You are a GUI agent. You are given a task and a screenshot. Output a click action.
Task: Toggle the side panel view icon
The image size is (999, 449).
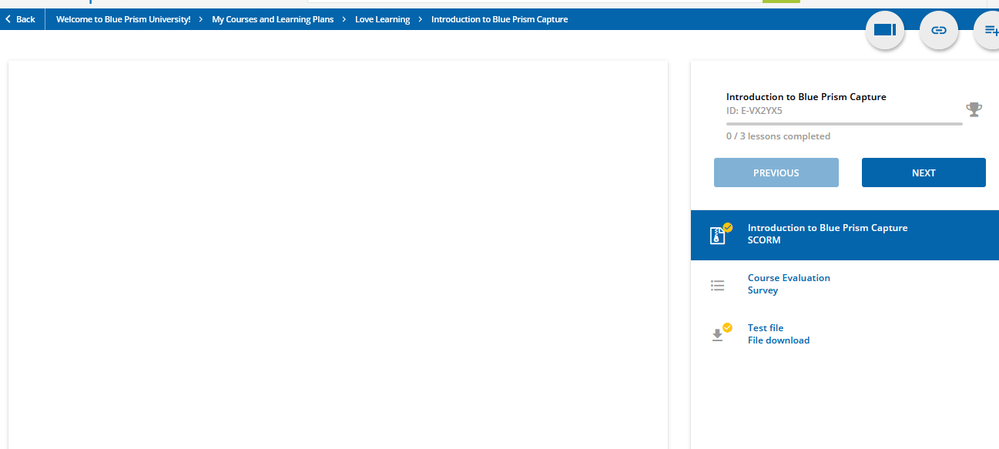[x=885, y=30]
